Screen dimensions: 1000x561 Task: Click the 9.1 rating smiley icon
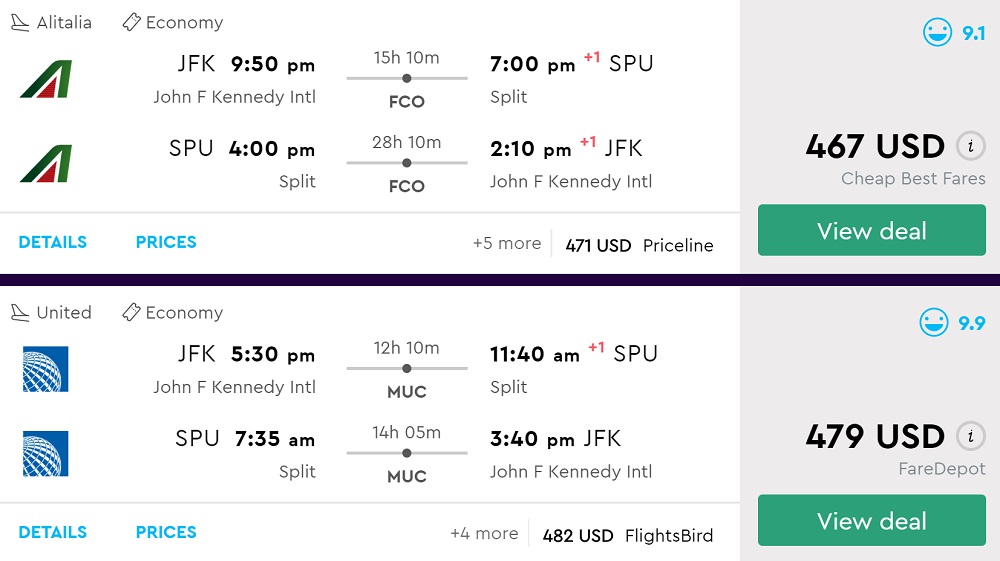(938, 33)
